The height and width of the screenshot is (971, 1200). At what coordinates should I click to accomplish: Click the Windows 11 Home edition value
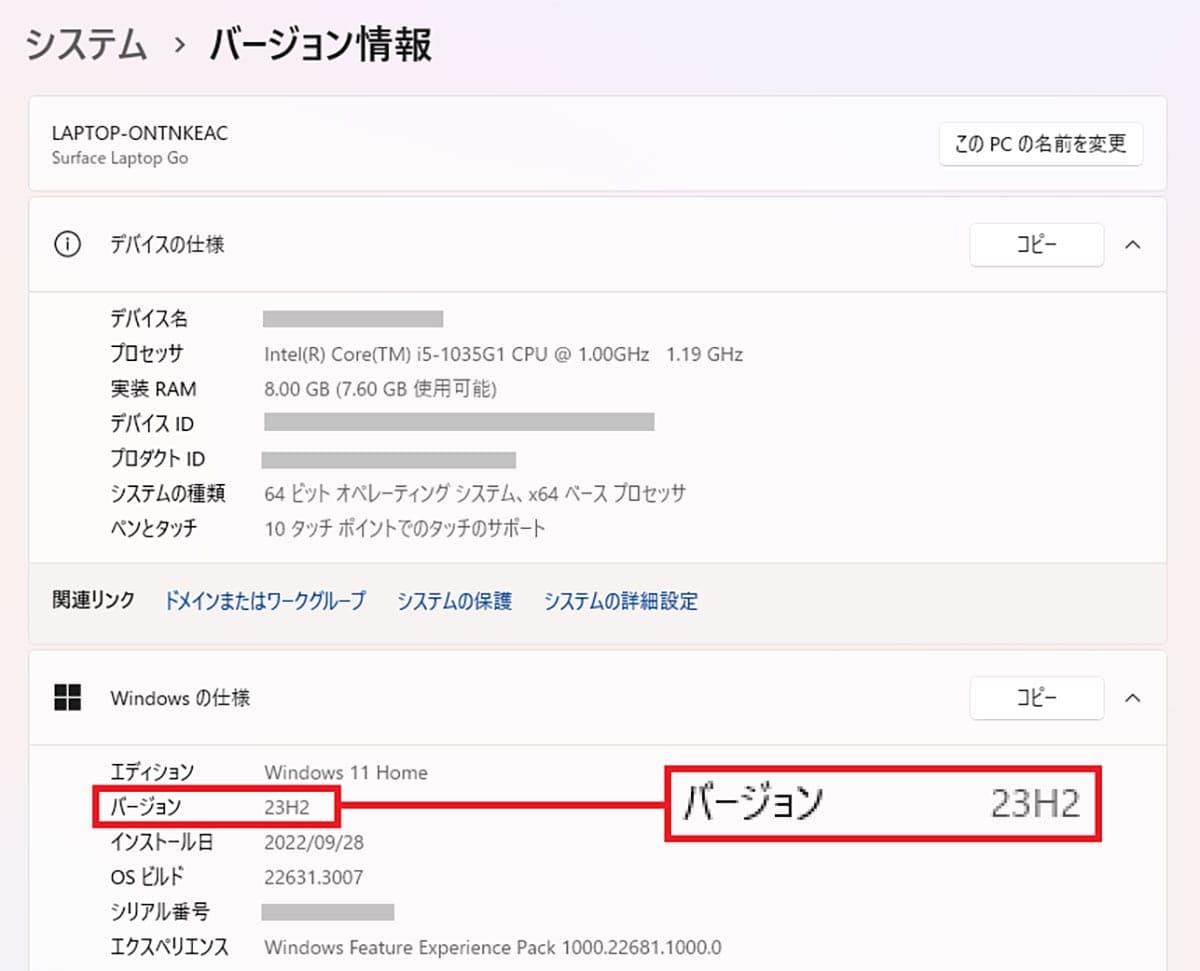pyautogui.click(x=345, y=773)
